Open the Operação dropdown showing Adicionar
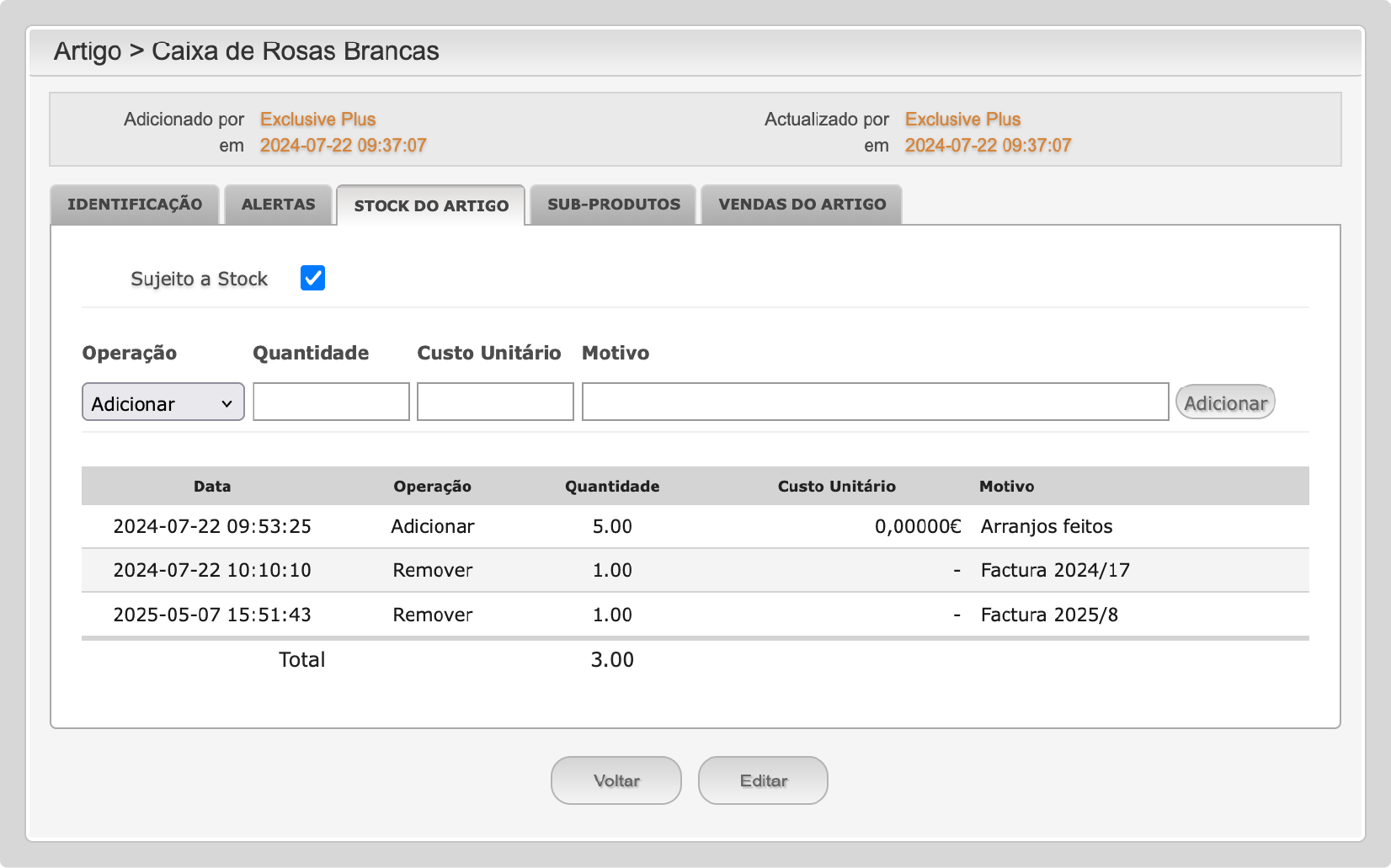The width and height of the screenshot is (1391, 868). (x=163, y=402)
